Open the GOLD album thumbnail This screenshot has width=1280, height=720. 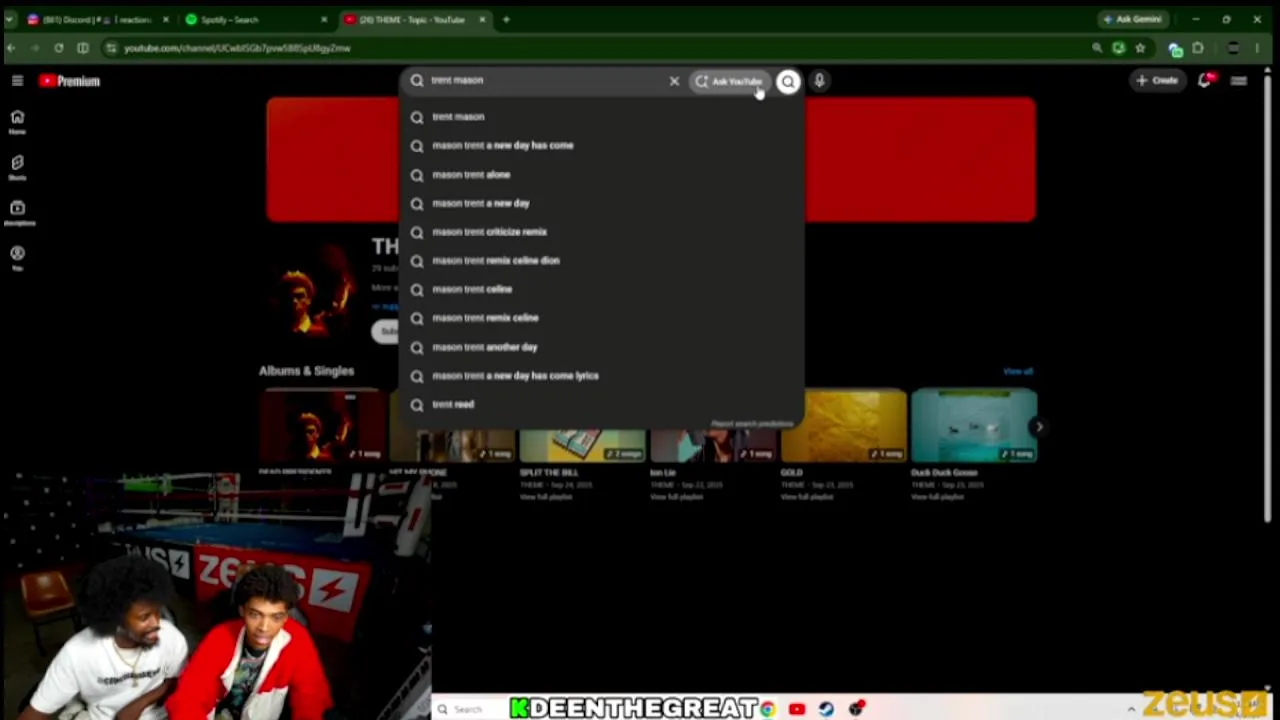tap(844, 425)
